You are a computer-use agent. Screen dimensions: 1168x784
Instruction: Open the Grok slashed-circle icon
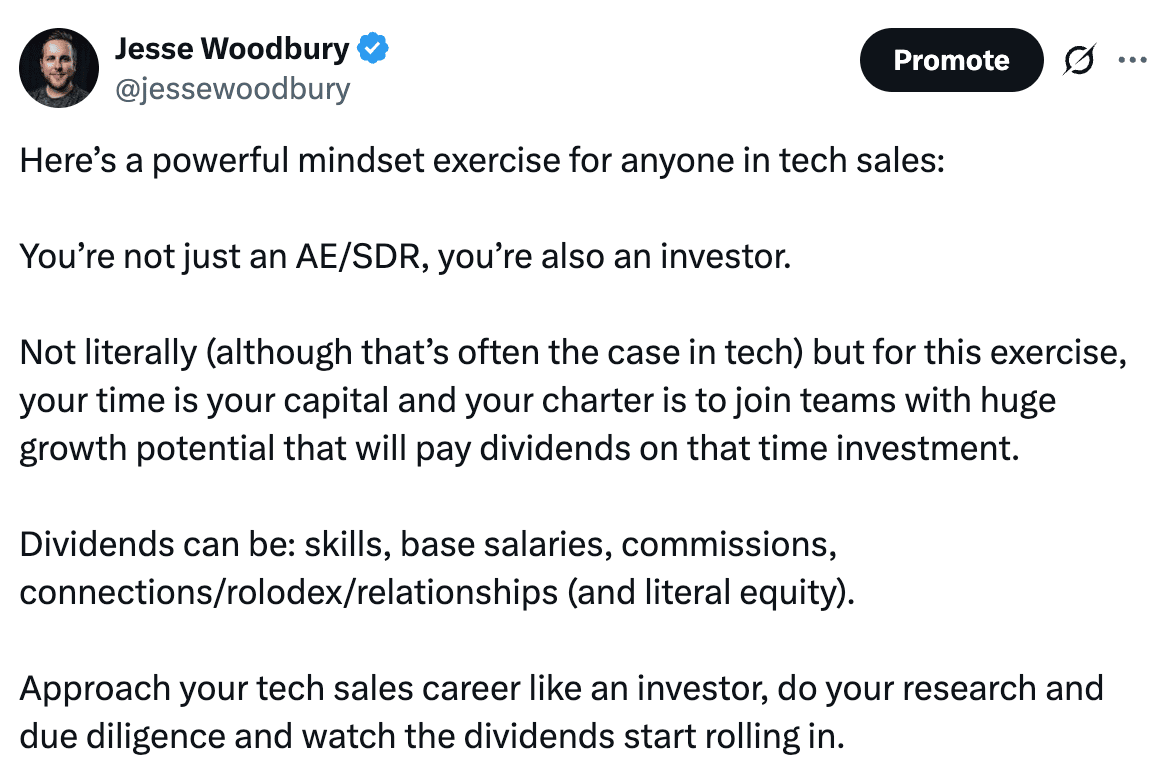(1079, 60)
